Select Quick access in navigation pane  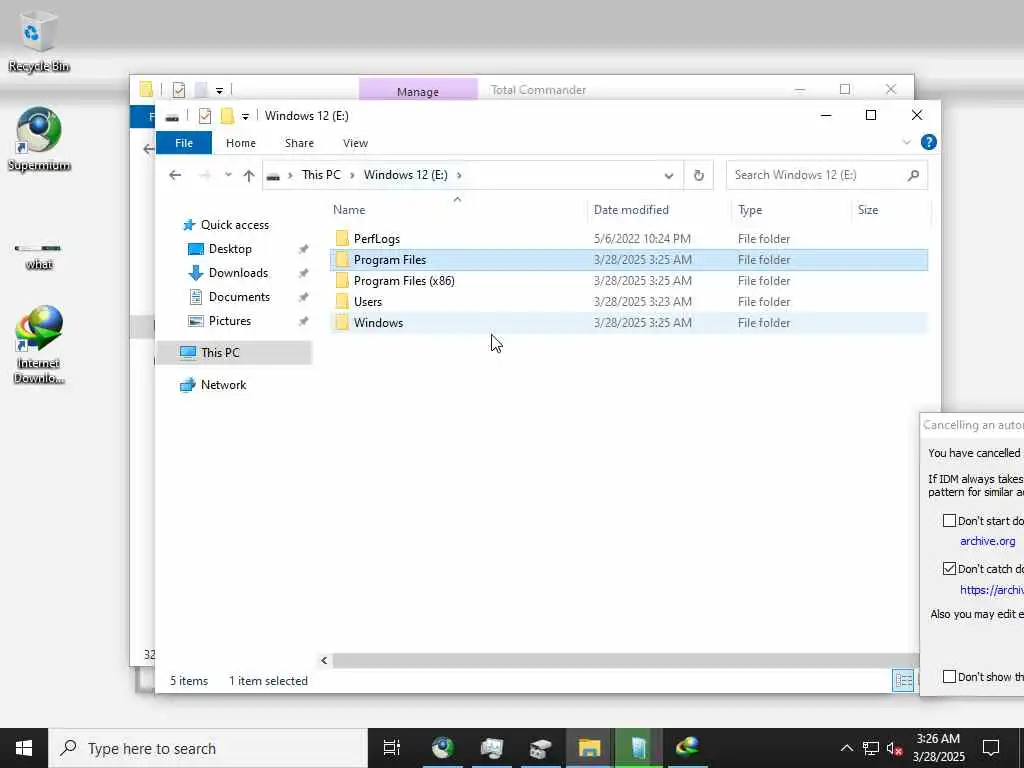(x=234, y=225)
